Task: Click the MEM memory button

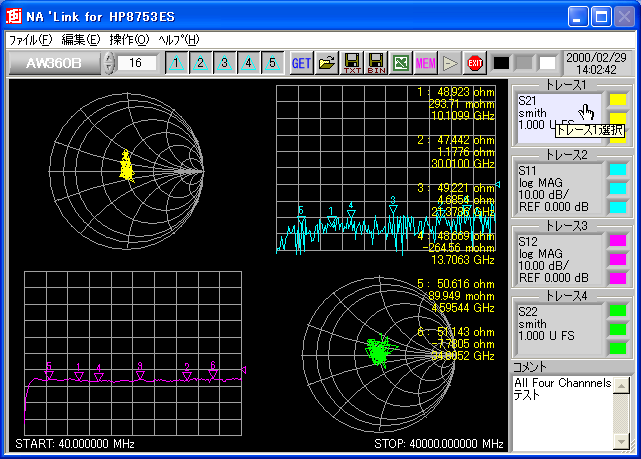Action: tap(426, 63)
